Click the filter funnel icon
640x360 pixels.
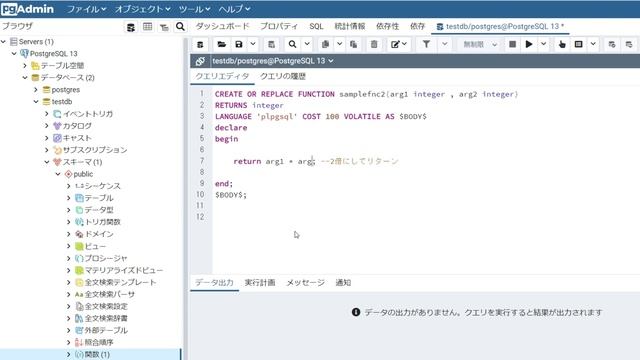426,44
